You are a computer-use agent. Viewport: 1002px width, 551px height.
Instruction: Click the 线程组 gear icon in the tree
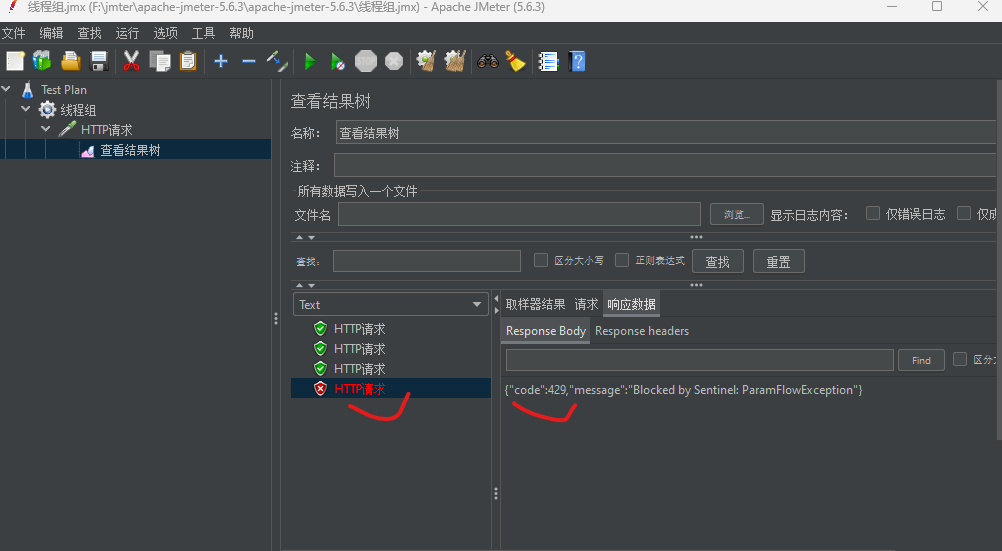[47, 109]
